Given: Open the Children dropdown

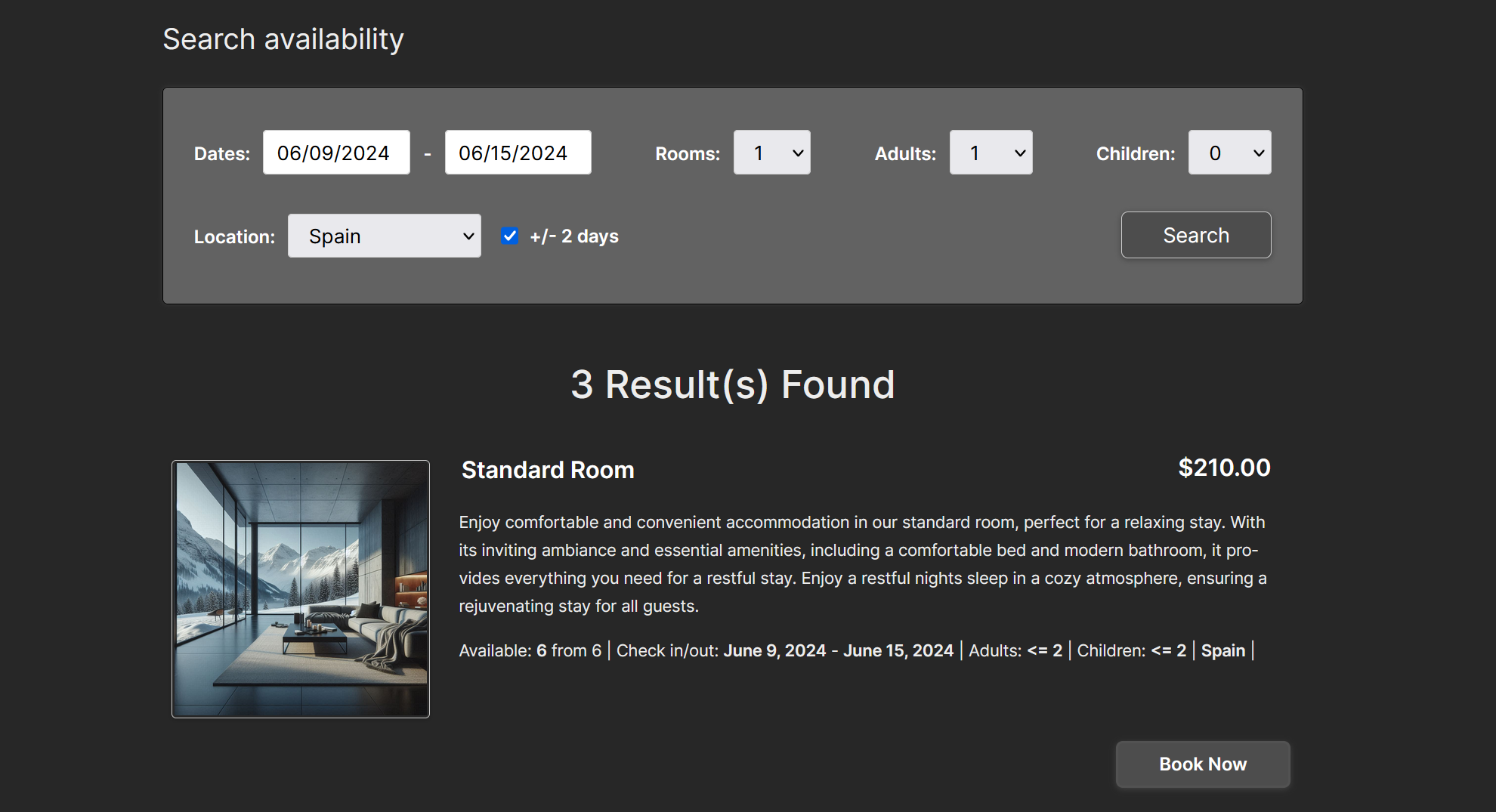Looking at the screenshot, I should click(1229, 153).
